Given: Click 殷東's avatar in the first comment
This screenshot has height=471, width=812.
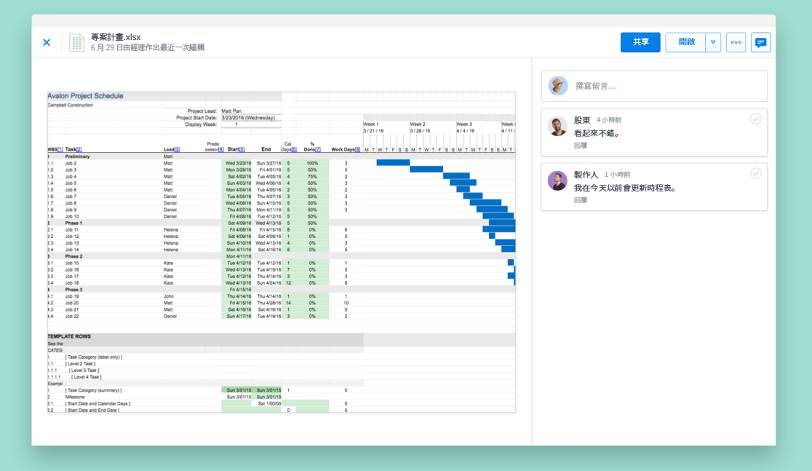Looking at the screenshot, I should coord(558,127).
